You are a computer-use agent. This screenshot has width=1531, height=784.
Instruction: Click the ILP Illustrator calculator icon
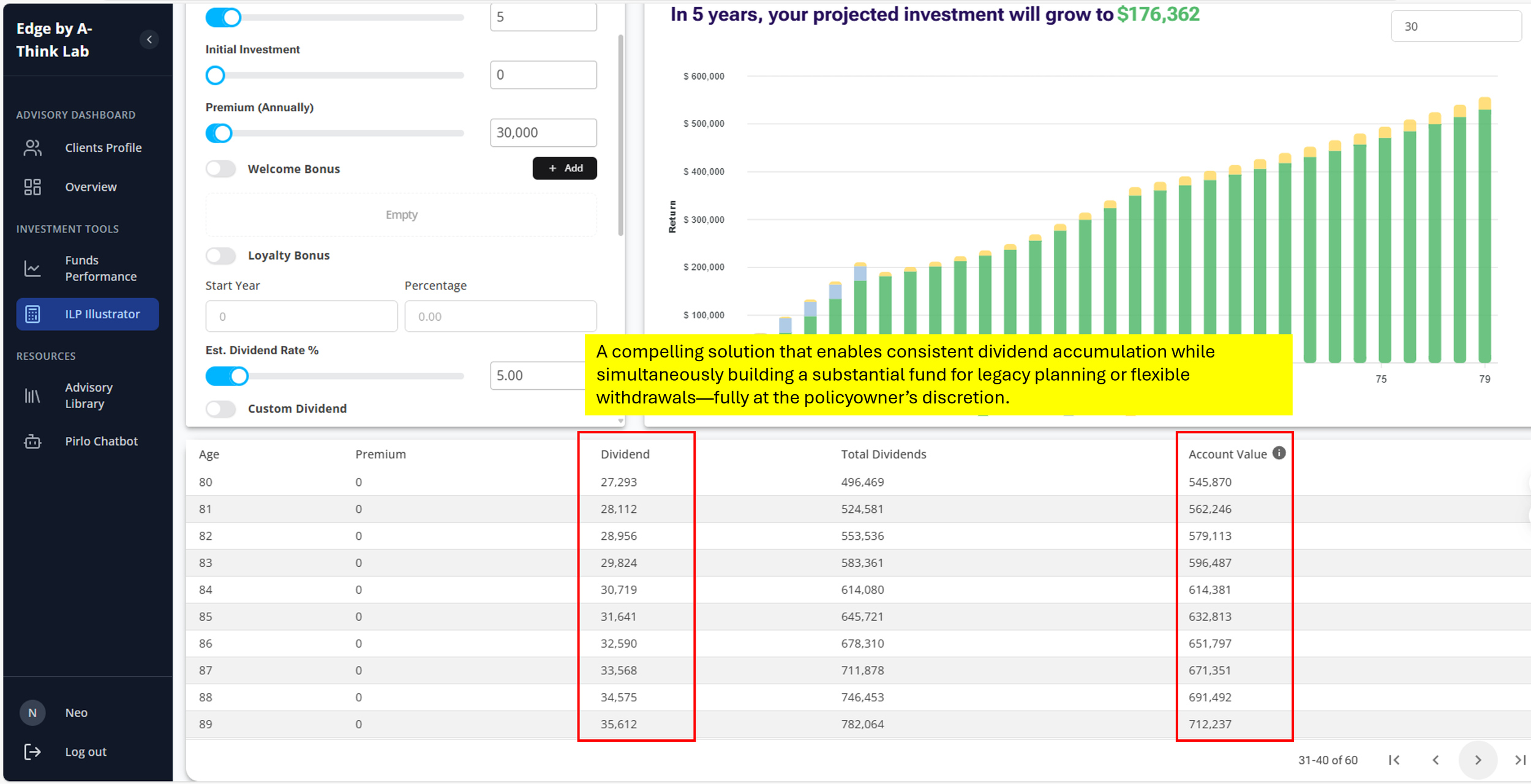coord(32,314)
